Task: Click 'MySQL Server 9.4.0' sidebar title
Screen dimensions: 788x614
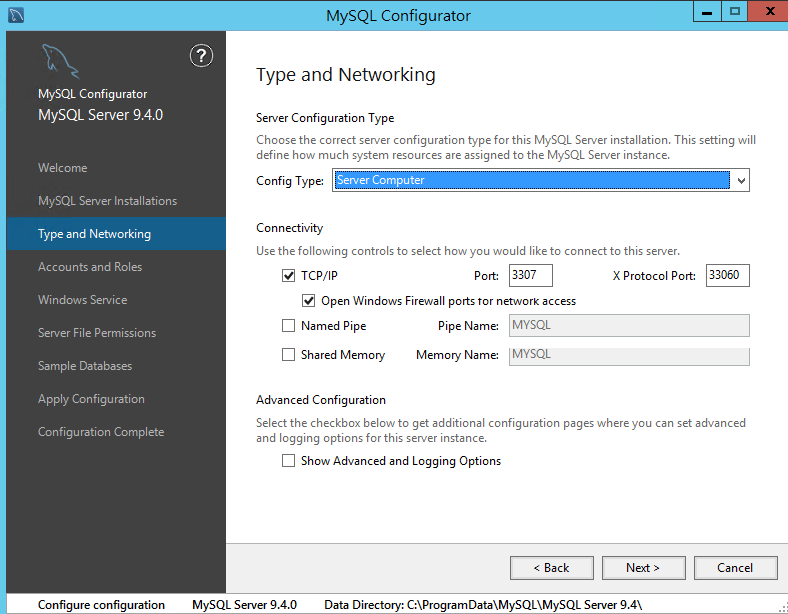Action: click(101, 115)
